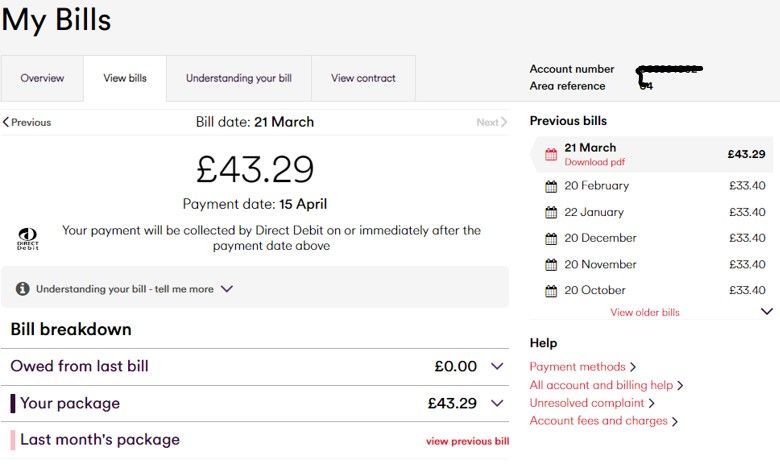Click the calendar icon beside 21 March
This screenshot has width=780, height=471.
551,154
